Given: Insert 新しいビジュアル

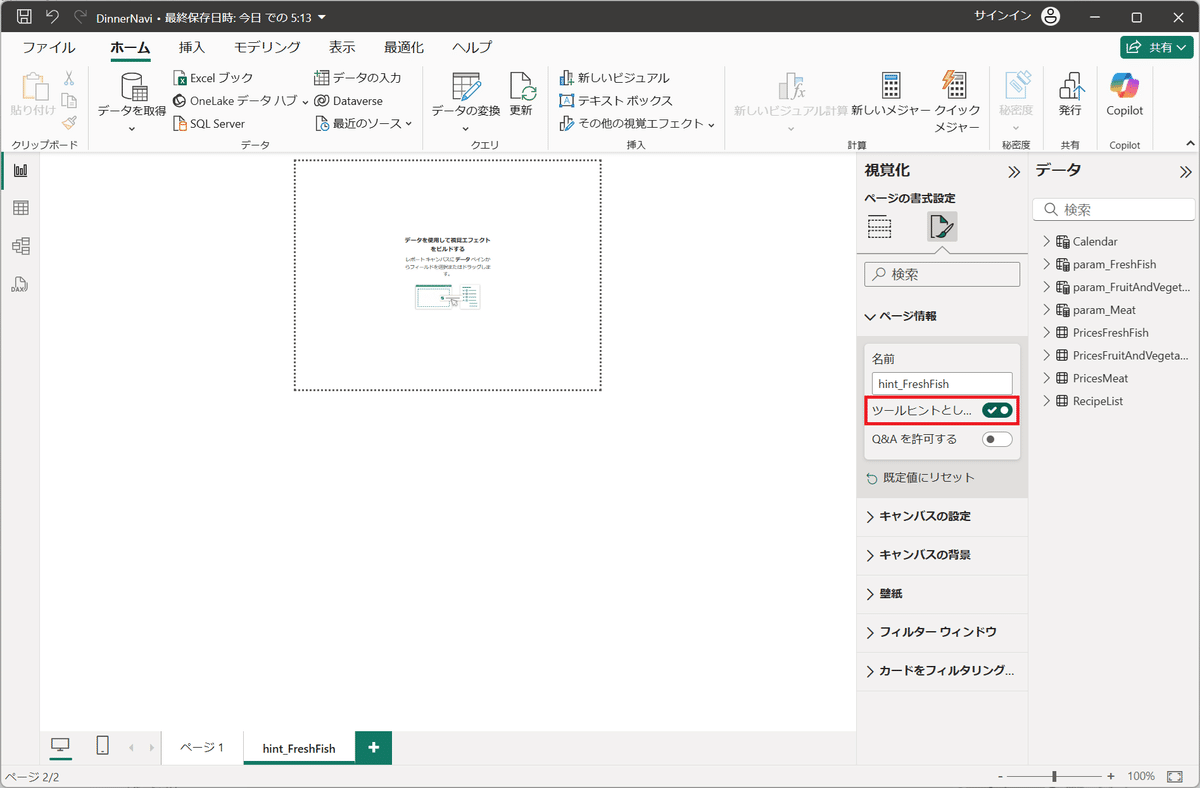Looking at the screenshot, I should (x=614, y=78).
